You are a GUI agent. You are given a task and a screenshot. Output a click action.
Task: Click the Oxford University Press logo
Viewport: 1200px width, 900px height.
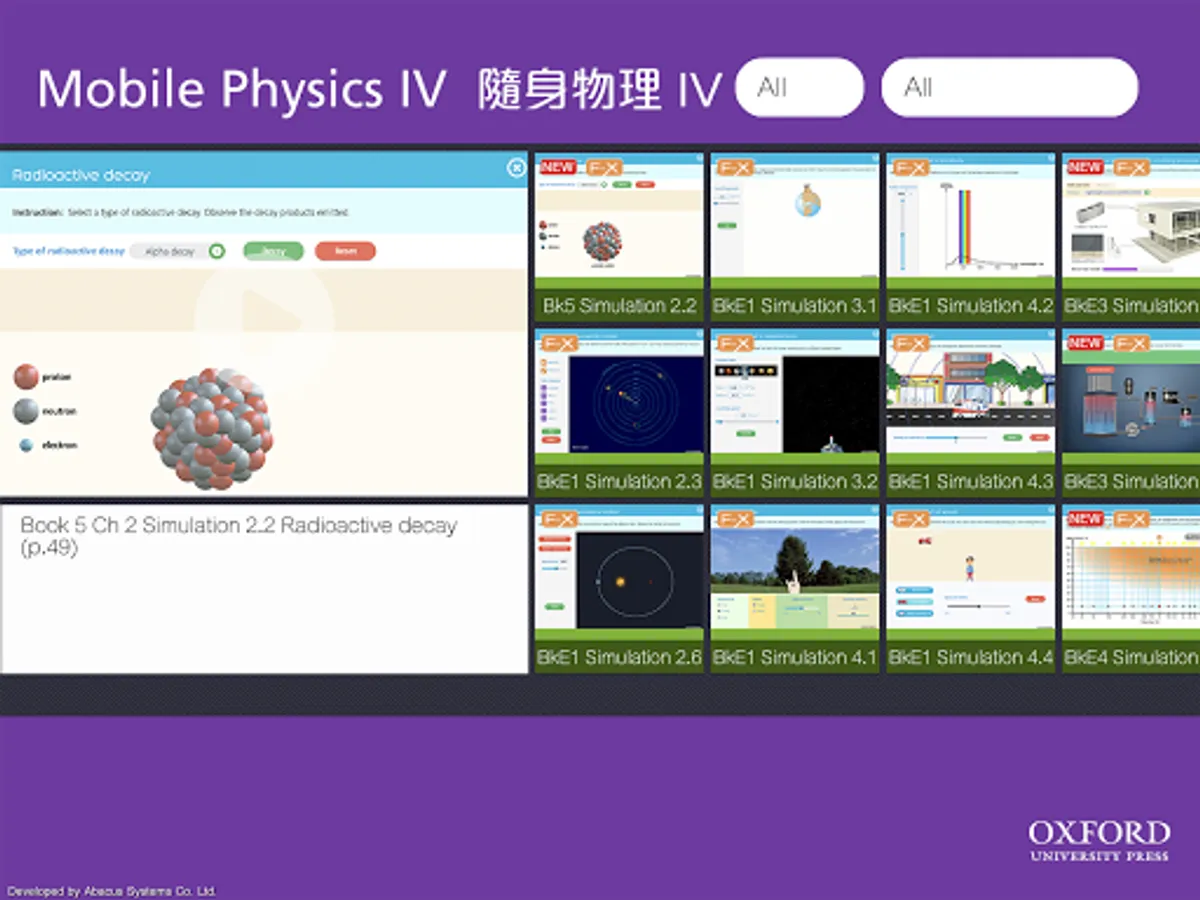click(1099, 841)
